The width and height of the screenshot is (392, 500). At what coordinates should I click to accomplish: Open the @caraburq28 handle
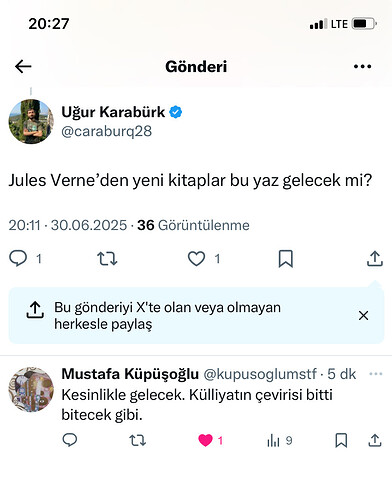click(x=106, y=131)
